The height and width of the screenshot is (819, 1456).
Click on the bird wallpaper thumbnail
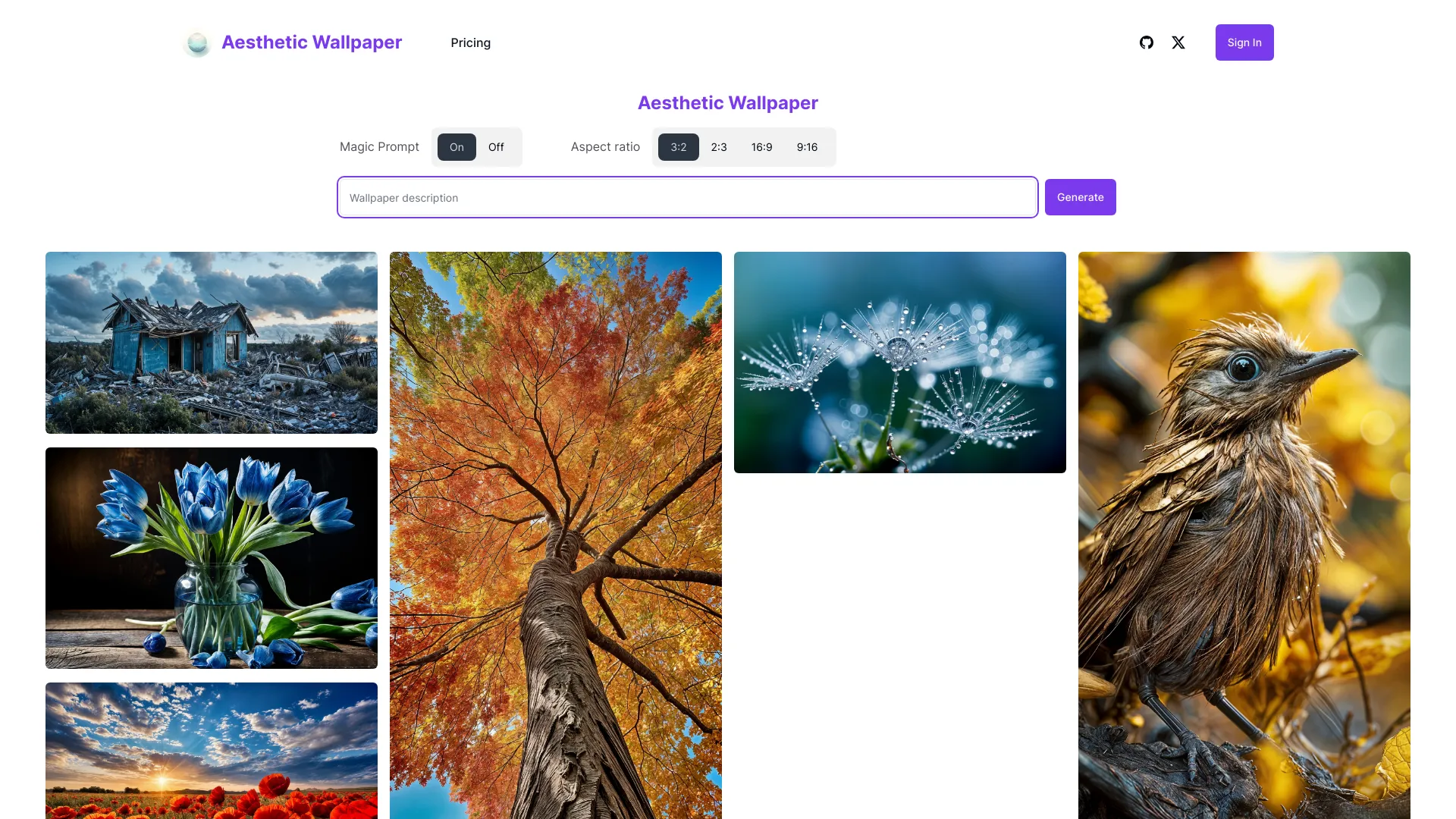point(1244,535)
